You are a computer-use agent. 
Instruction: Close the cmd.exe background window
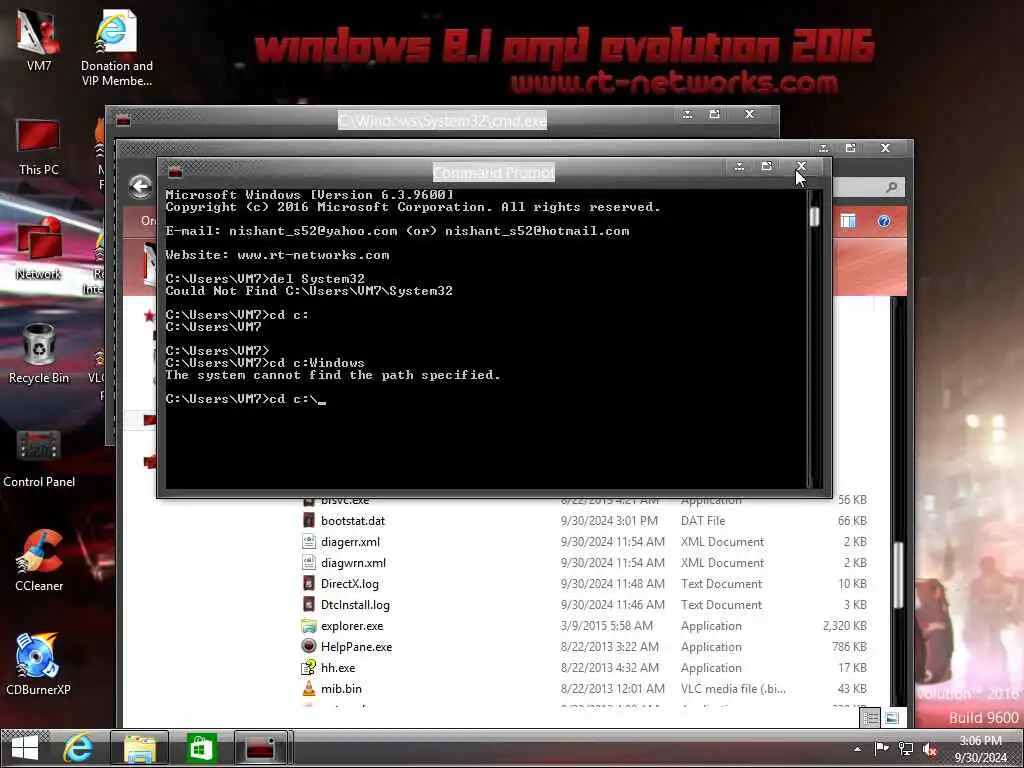click(750, 114)
